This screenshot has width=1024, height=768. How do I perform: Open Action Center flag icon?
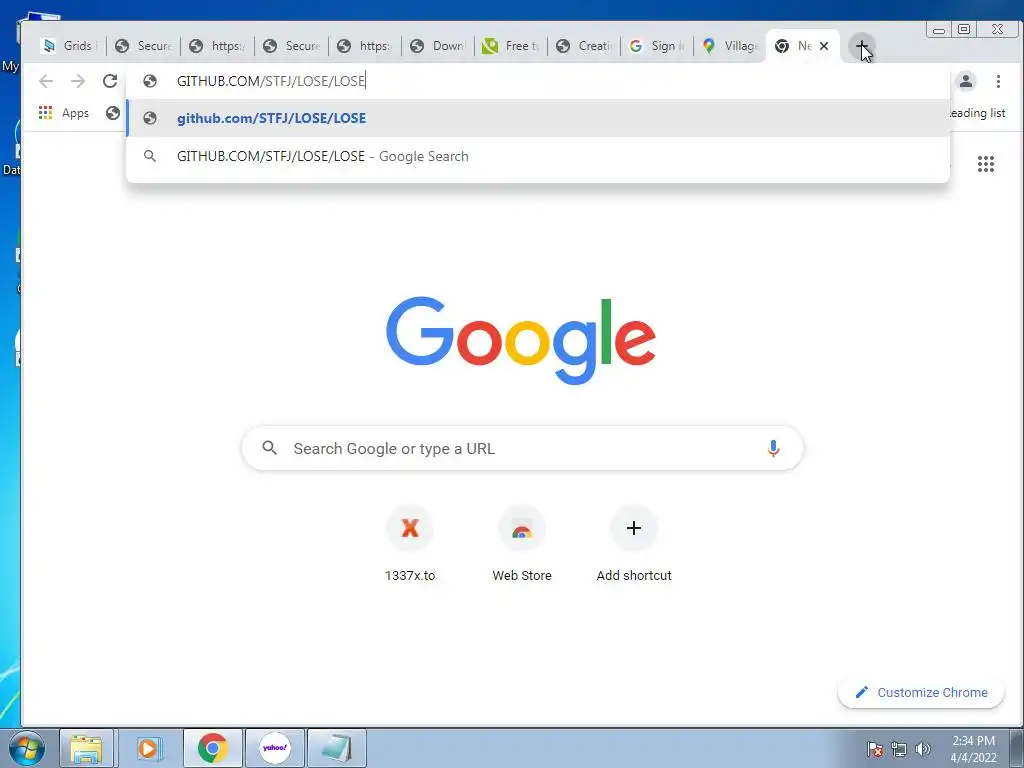coord(875,749)
